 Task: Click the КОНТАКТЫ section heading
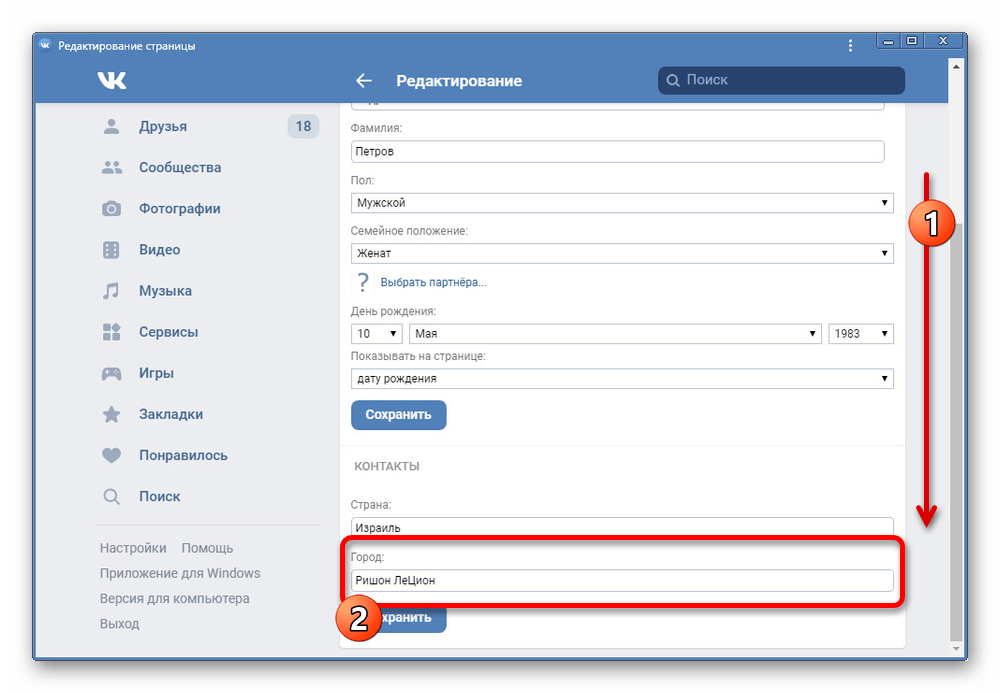pos(386,466)
